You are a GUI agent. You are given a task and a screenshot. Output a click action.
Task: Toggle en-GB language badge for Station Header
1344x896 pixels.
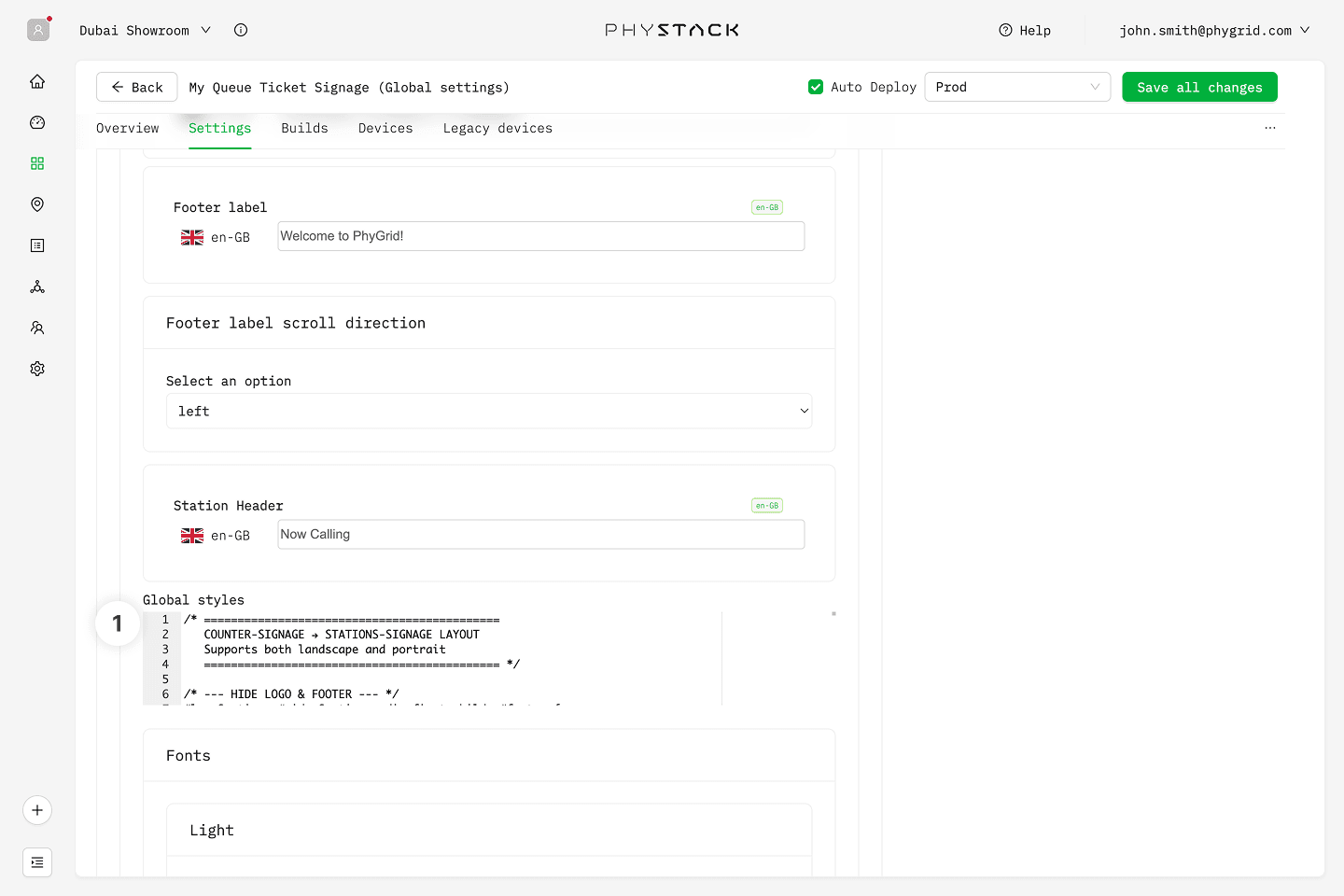coord(766,506)
